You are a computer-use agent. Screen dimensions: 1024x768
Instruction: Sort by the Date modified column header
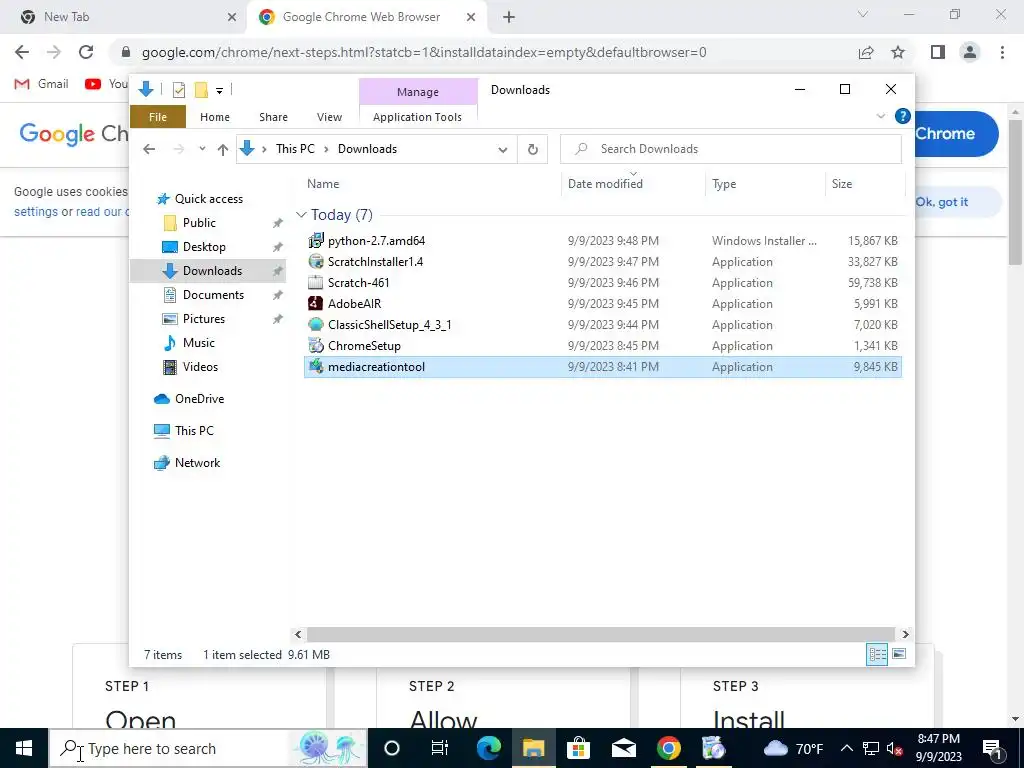point(633,184)
